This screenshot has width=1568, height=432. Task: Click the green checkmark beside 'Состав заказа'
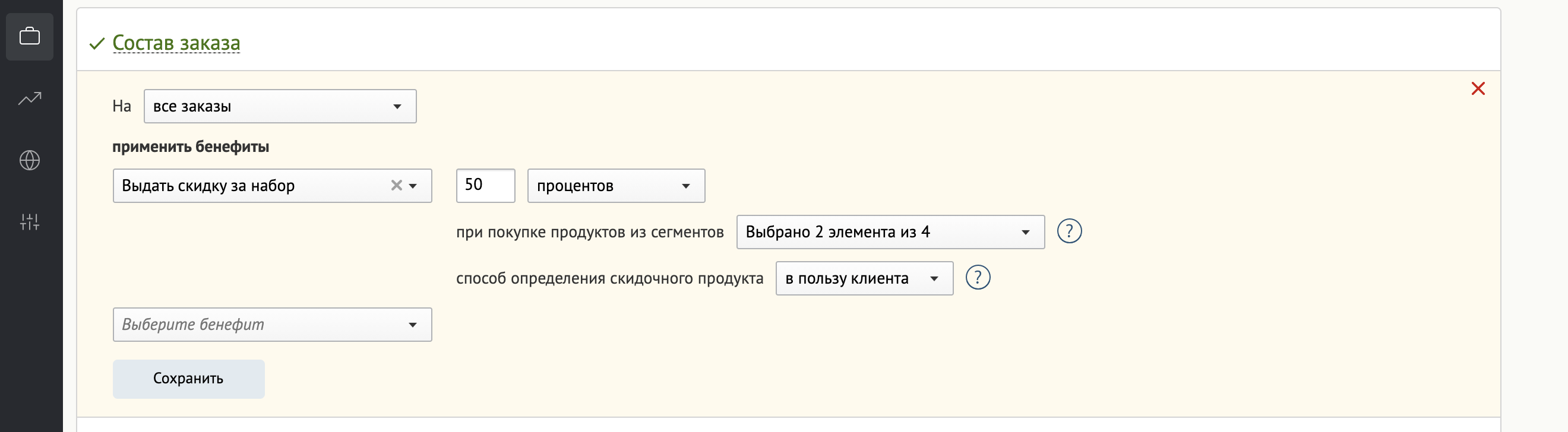[97, 43]
